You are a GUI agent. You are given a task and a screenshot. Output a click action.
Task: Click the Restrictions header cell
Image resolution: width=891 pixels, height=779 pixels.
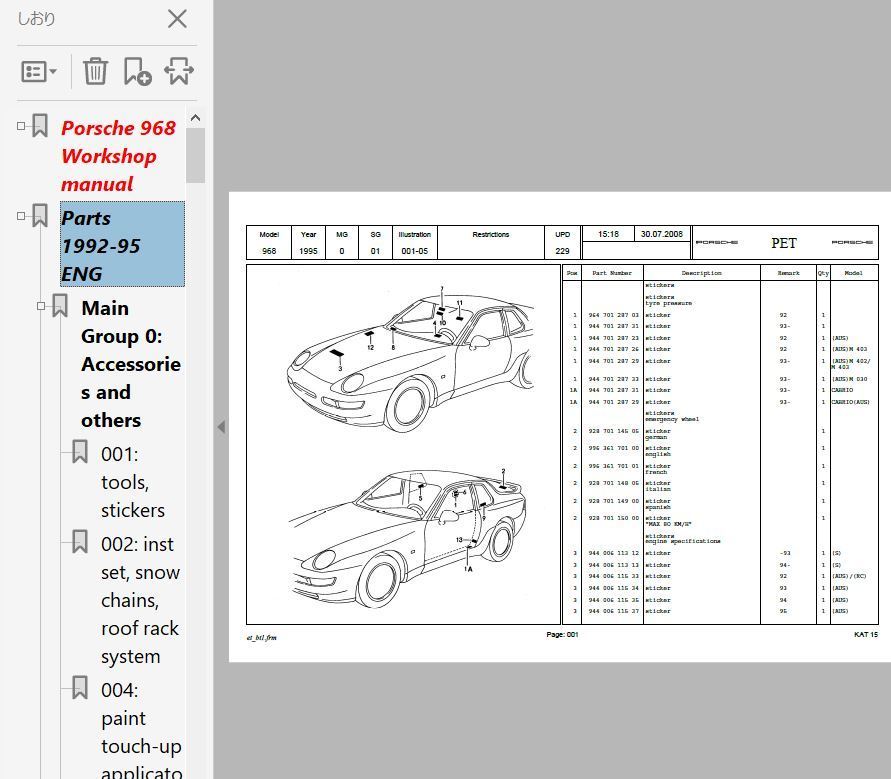click(491, 243)
